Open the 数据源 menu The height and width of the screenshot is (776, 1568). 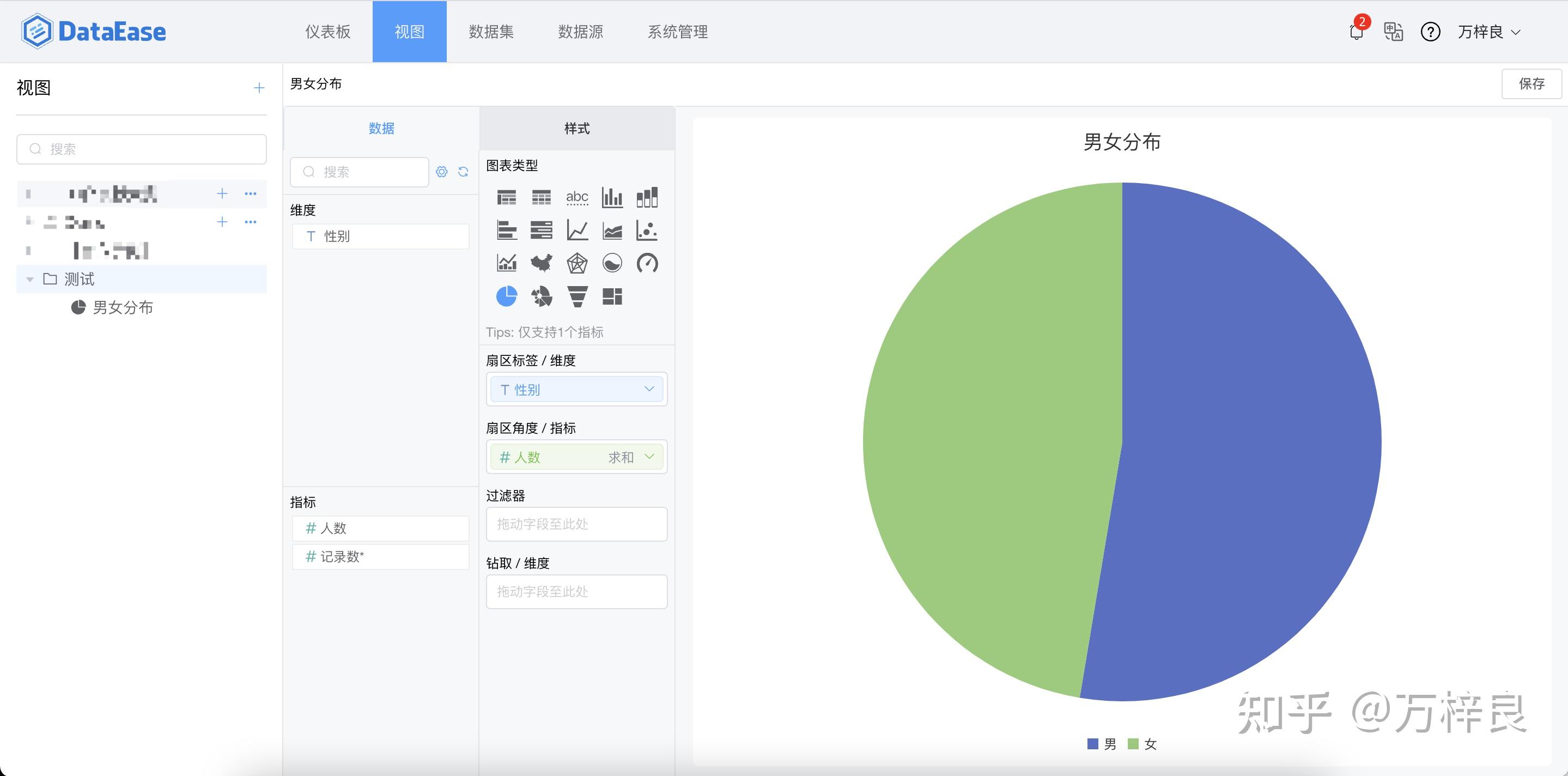[581, 32]
